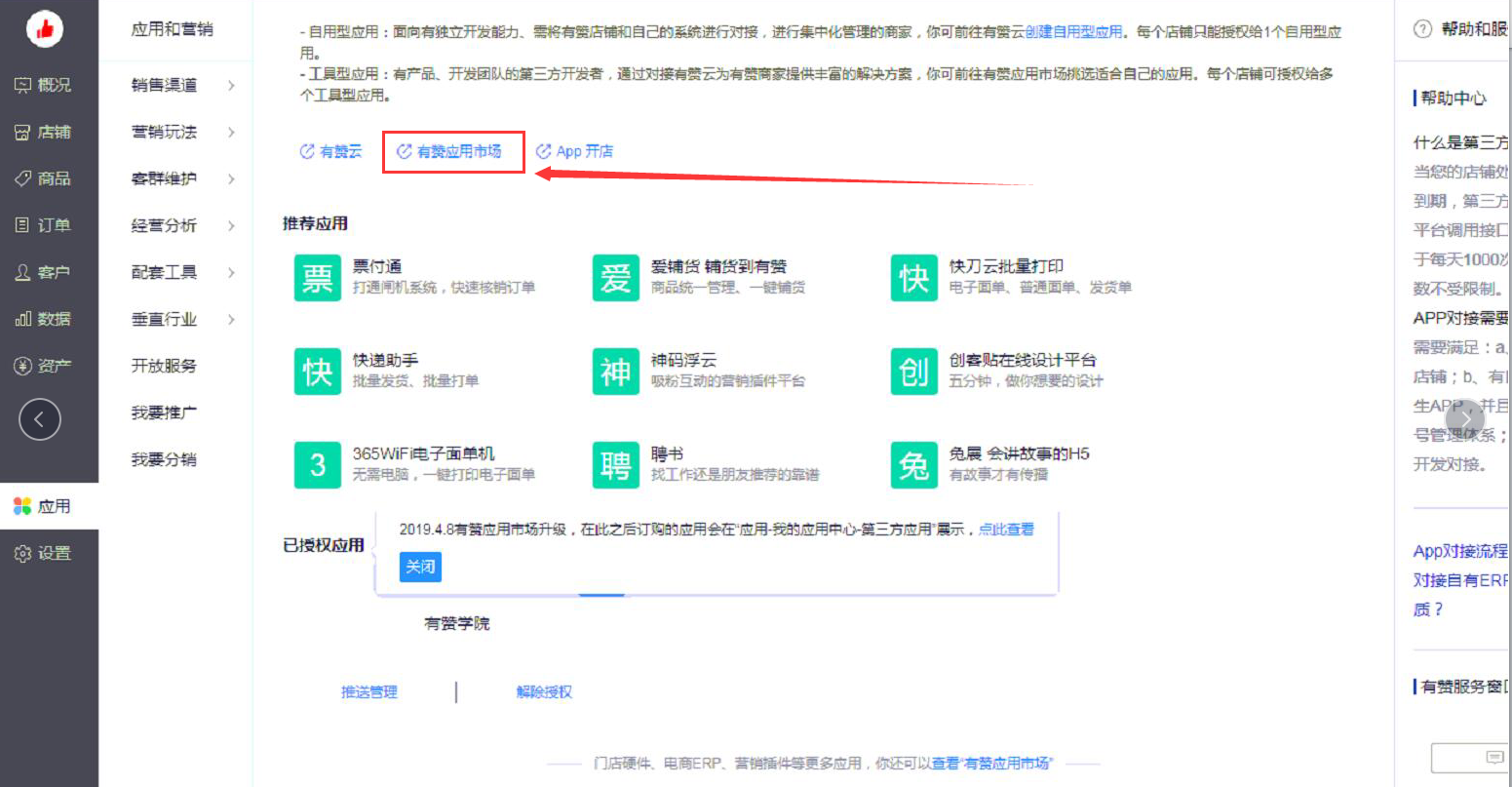Viewport: 1512px width, 787px height.
Task: Click the Youzan thumbs-up logo
Action: pyautogui.click(x=44, y=30)
